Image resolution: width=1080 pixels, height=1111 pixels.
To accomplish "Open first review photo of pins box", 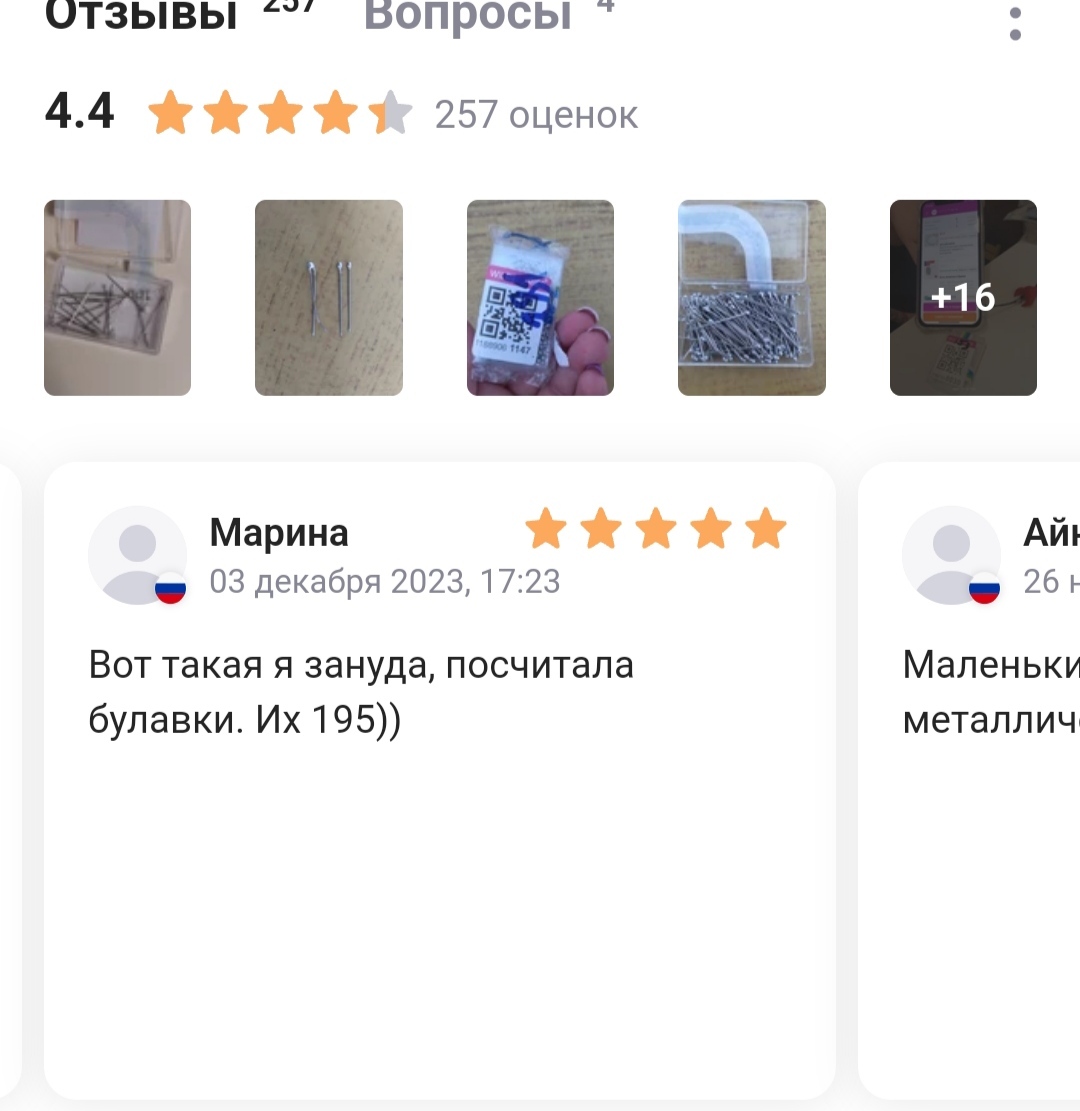I will [118, 298].
